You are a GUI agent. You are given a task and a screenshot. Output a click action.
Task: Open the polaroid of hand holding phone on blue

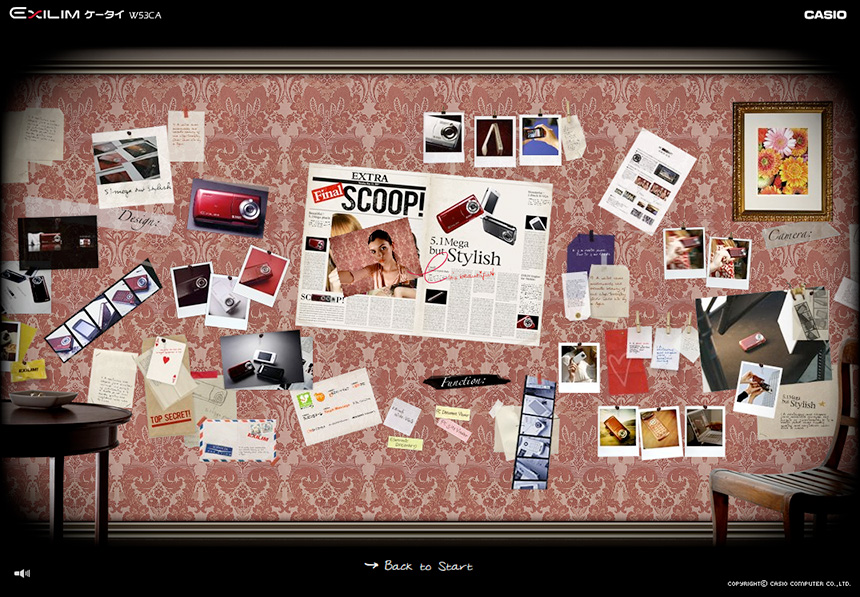click(x=540, y=140)
